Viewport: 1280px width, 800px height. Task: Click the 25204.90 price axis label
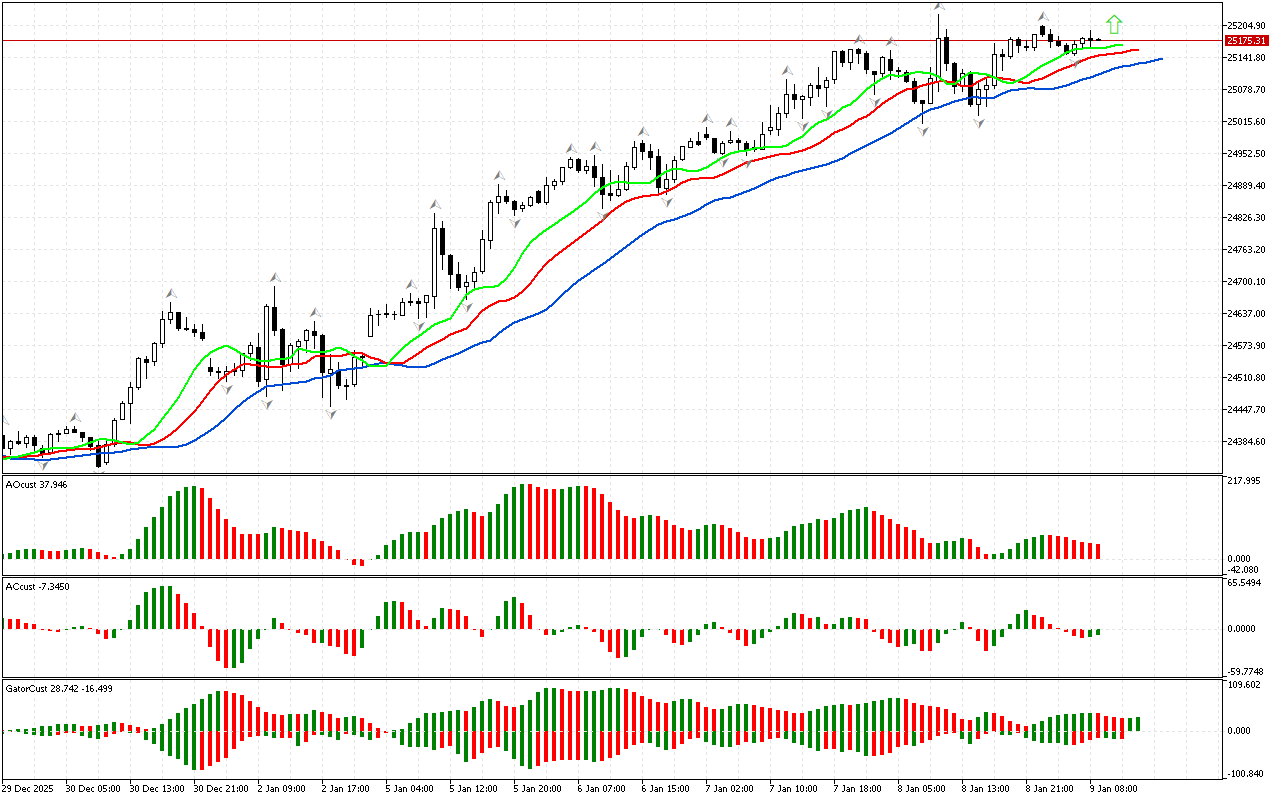(1247, 26)
